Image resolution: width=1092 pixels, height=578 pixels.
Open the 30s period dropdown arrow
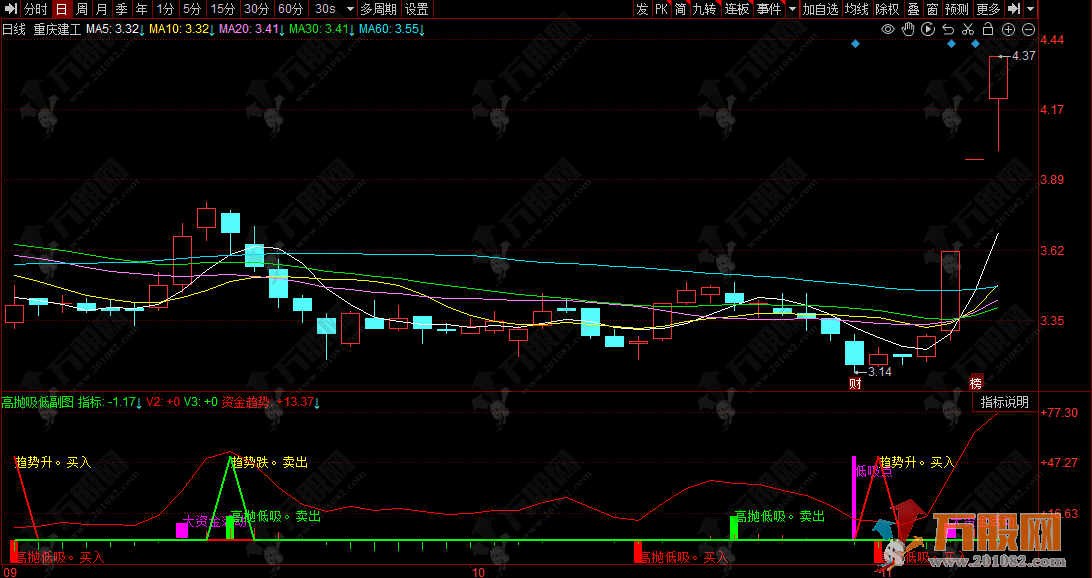point(348,9)
